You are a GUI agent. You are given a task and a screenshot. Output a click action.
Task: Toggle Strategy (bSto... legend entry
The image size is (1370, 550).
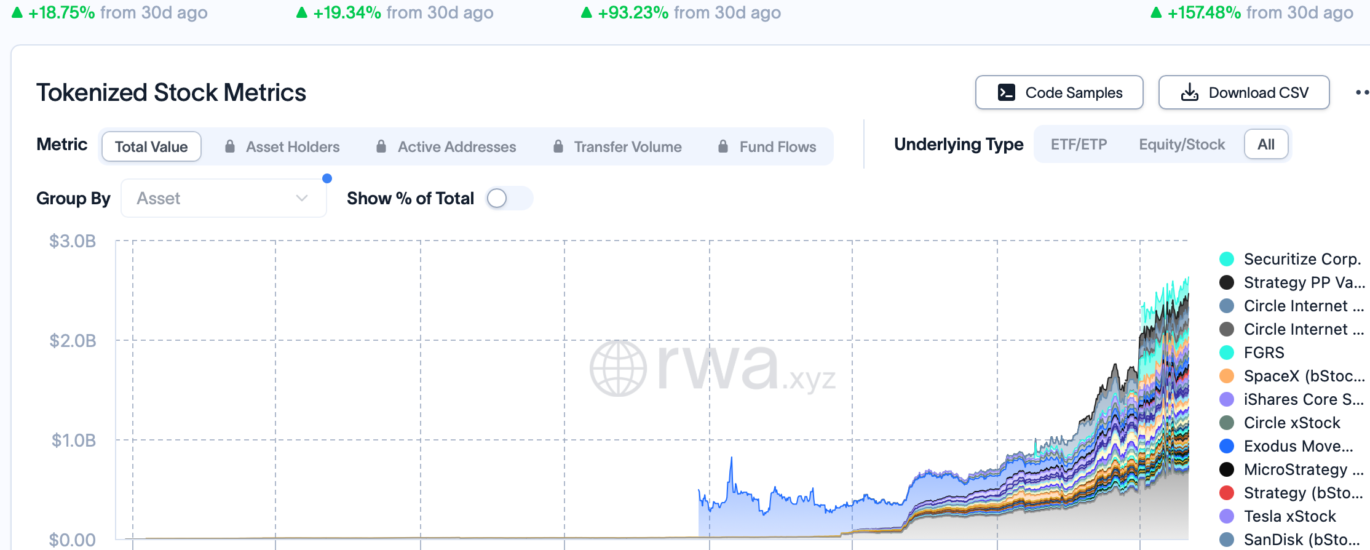coord(1292,493)
